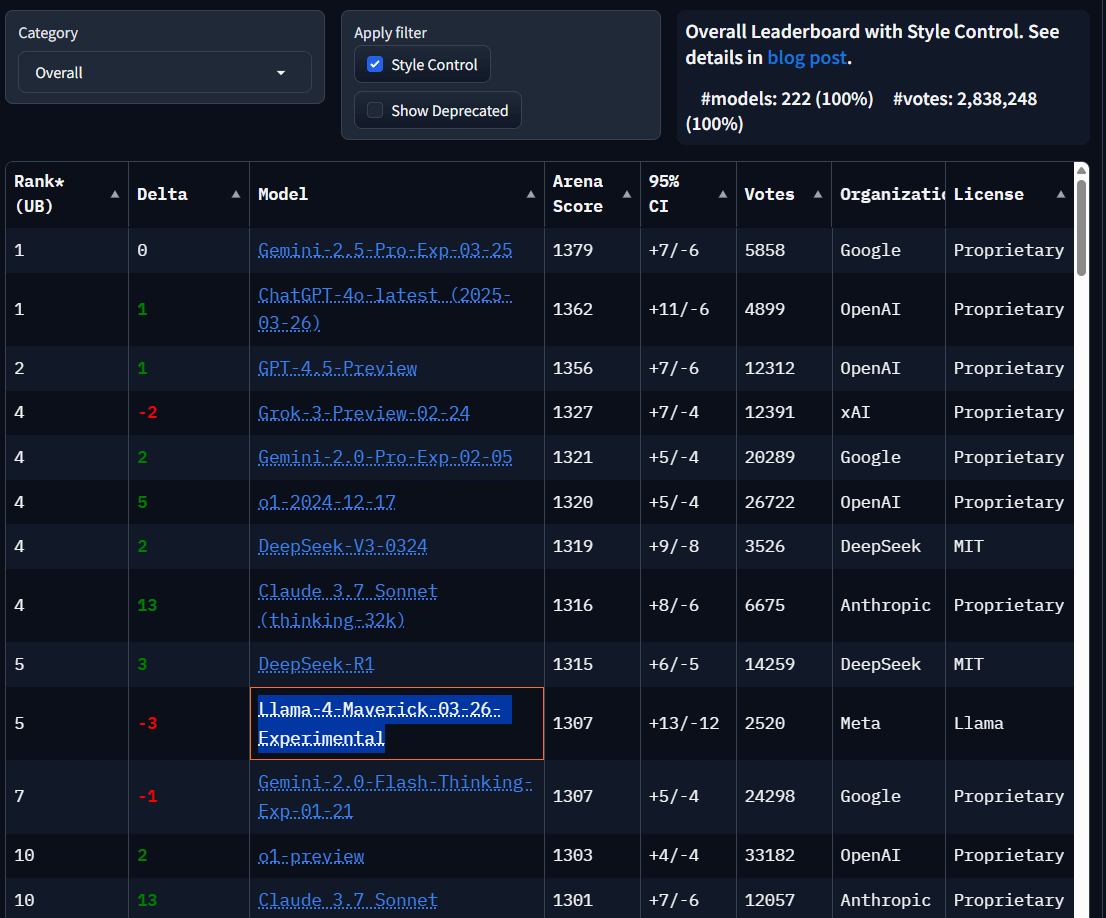Sort by Rank column arrow icon
Screen dimensions: 1106x918
115,194
